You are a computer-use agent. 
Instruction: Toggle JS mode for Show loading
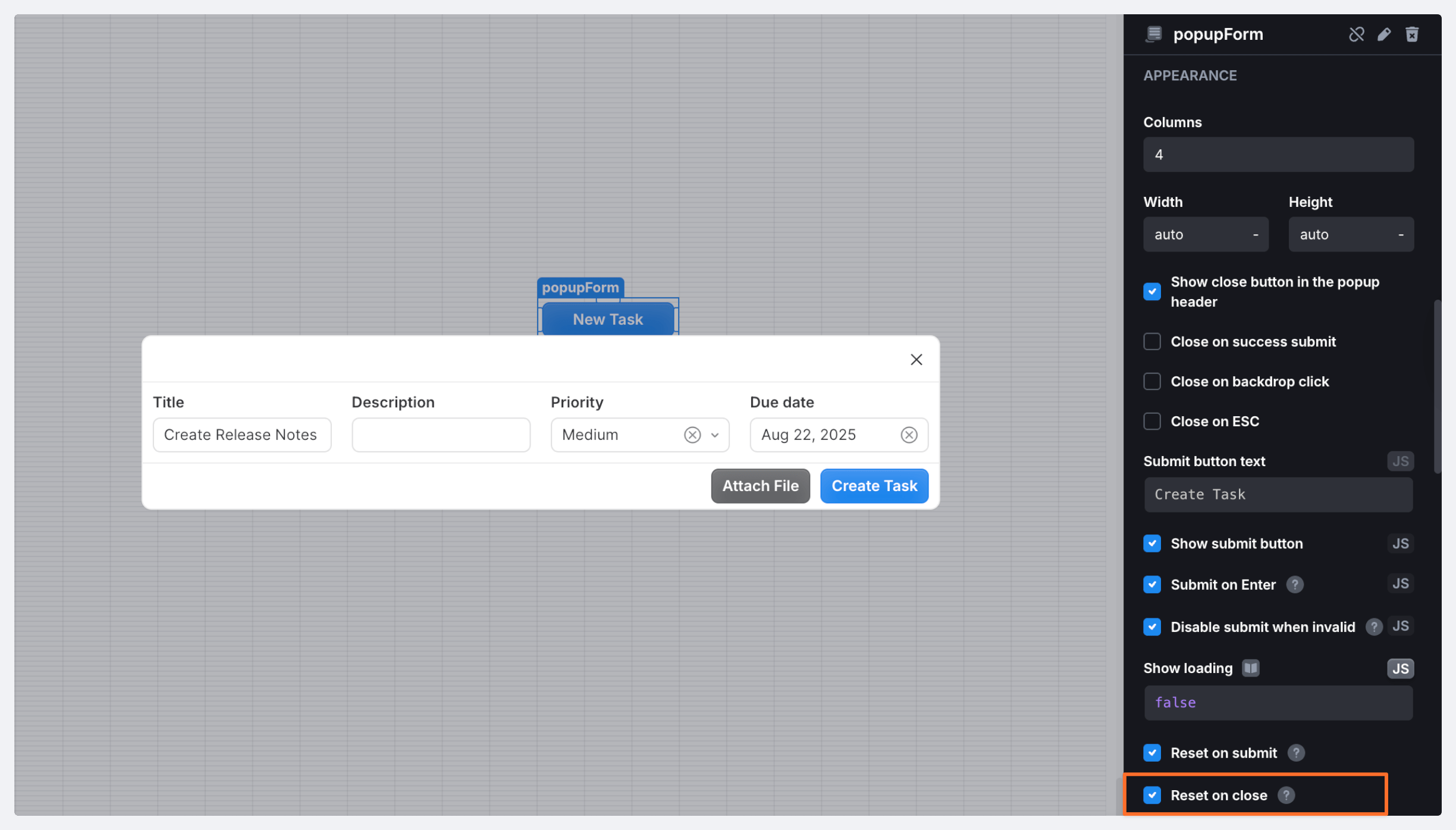[x=1400, y=669]
